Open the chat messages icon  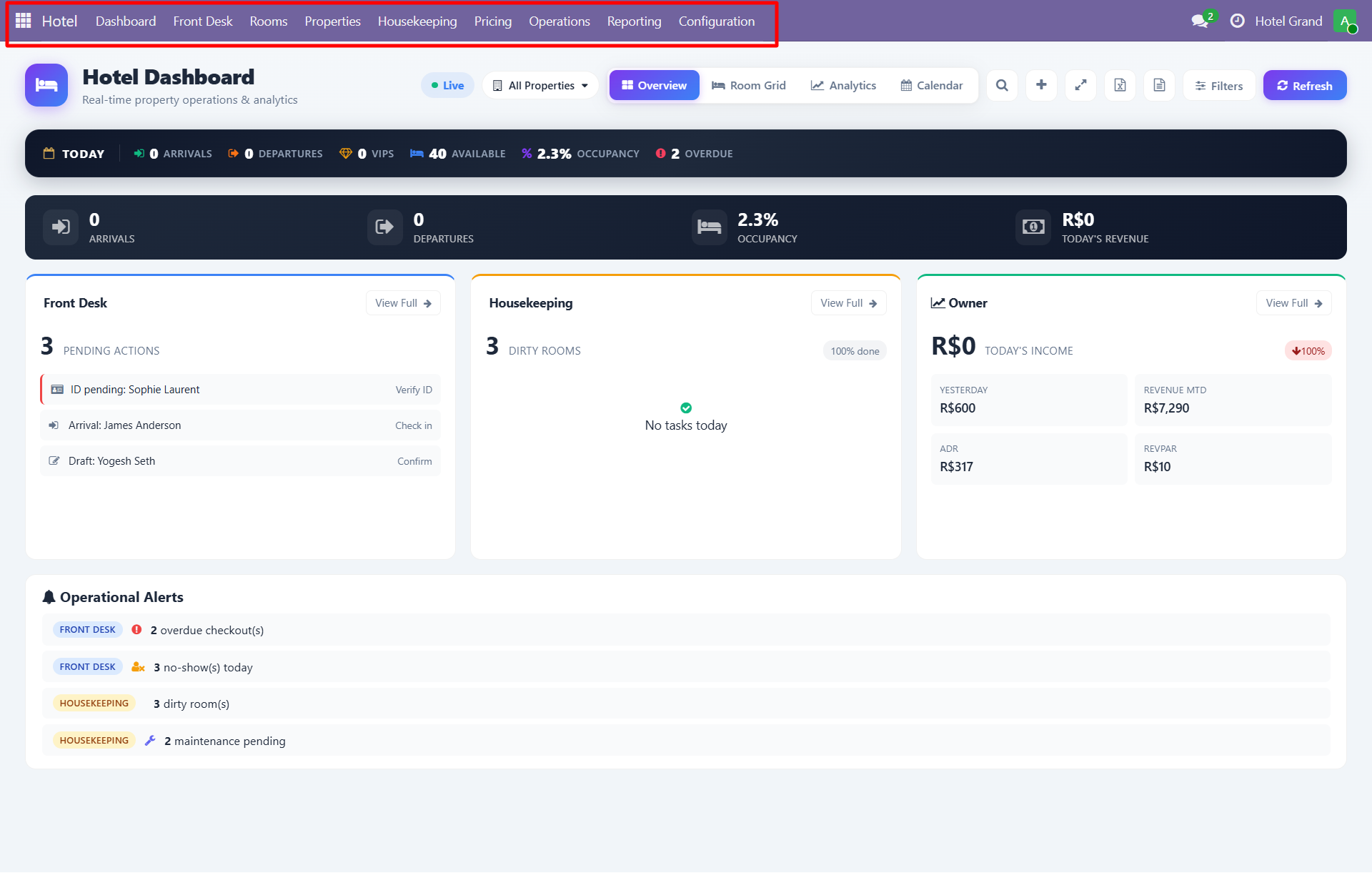[x=1200, y=21]
